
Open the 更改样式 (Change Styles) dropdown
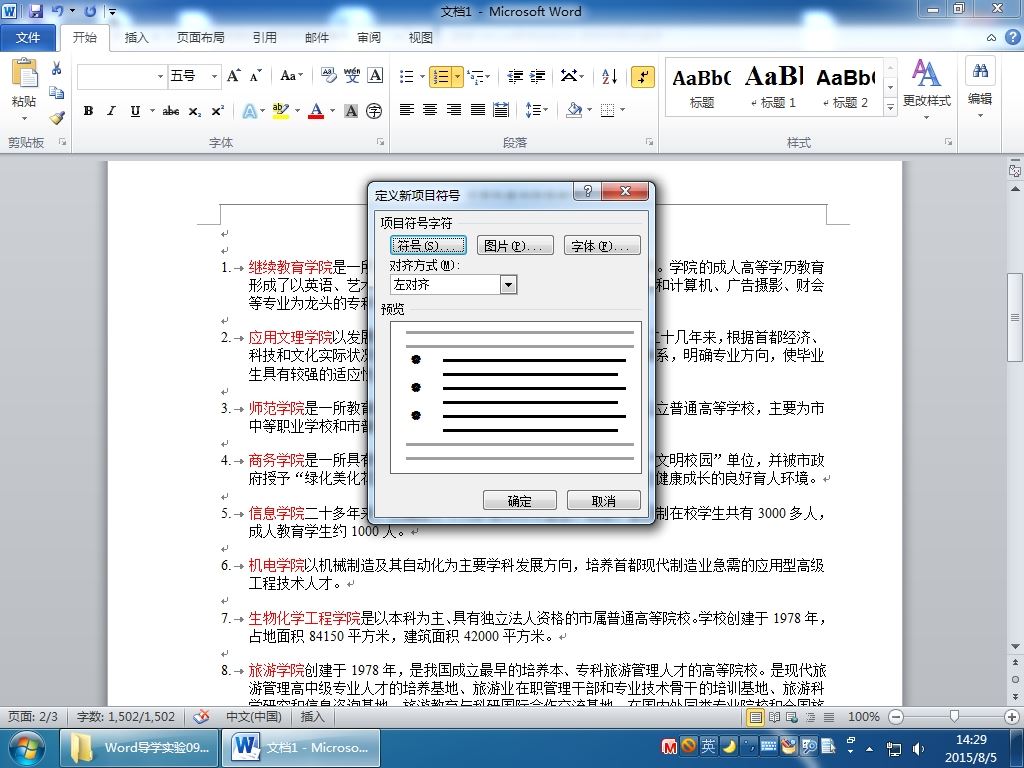coord(926,90)
